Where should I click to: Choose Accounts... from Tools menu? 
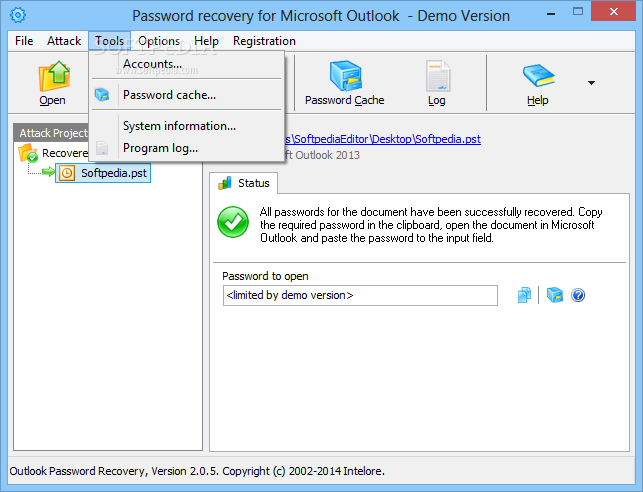[x=187, y=64]
